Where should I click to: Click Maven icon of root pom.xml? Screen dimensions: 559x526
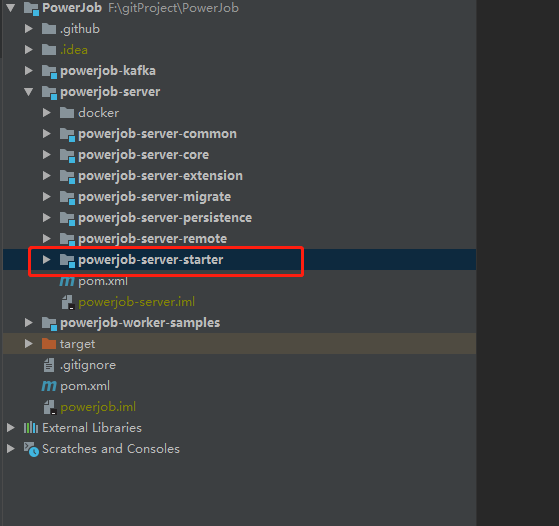tap(49, 386)
